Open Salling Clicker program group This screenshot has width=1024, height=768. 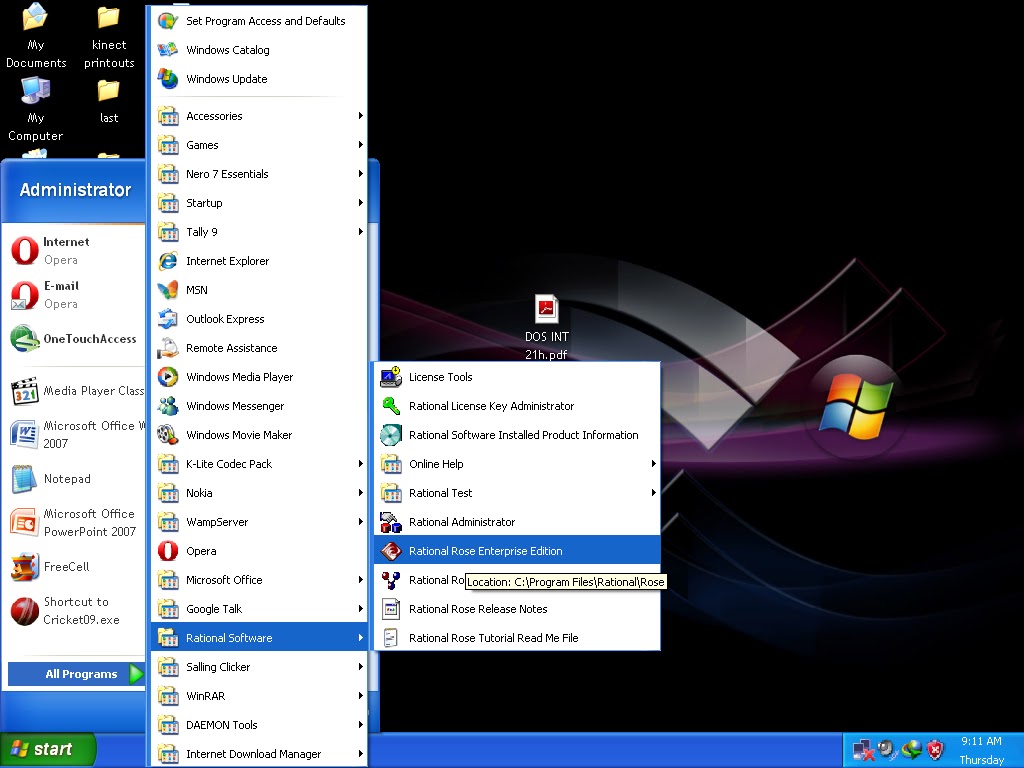click(x=259, y=667)
